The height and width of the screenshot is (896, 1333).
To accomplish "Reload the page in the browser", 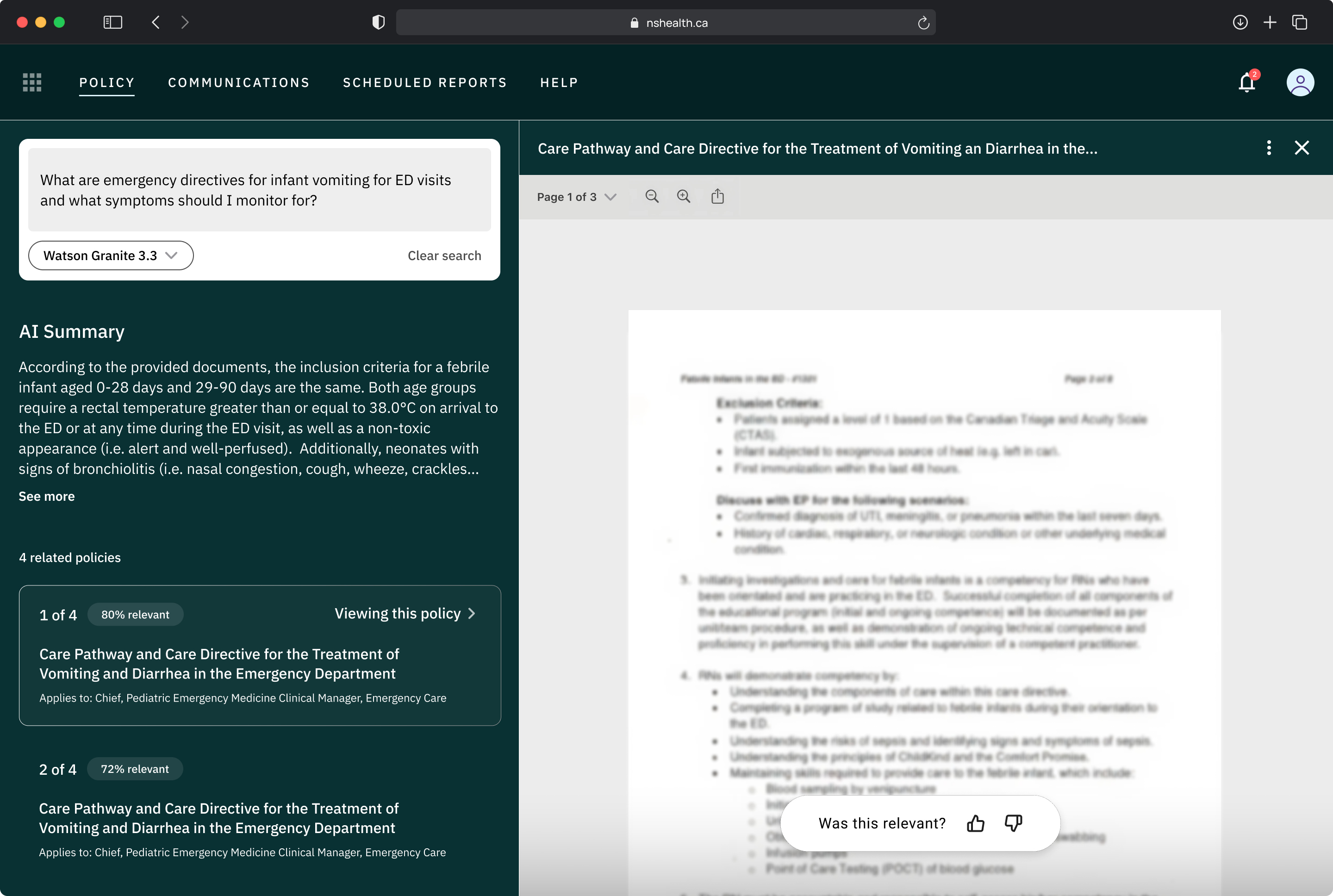I will click(x=923, y=23).
